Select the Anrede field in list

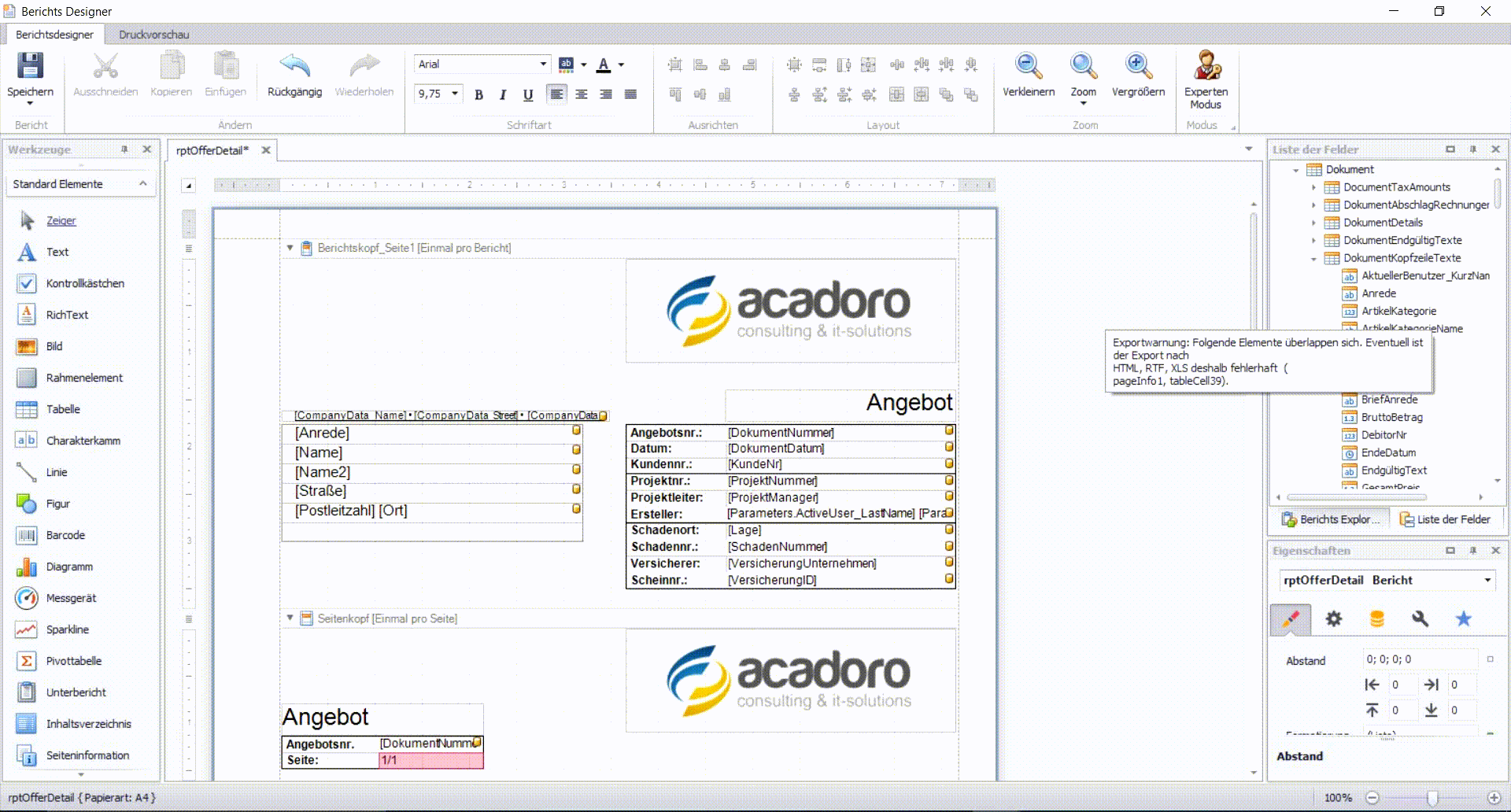tap(1378, 293)
